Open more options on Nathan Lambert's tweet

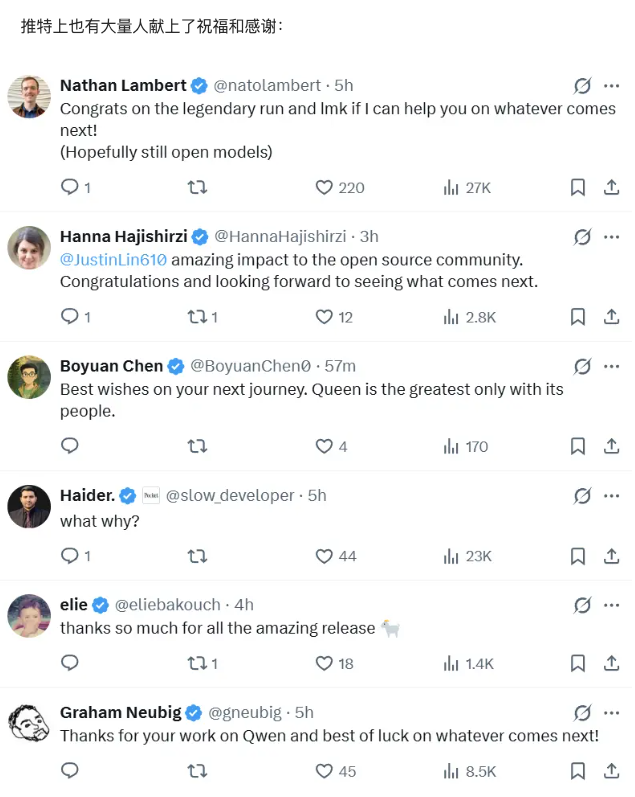point(612,86)
